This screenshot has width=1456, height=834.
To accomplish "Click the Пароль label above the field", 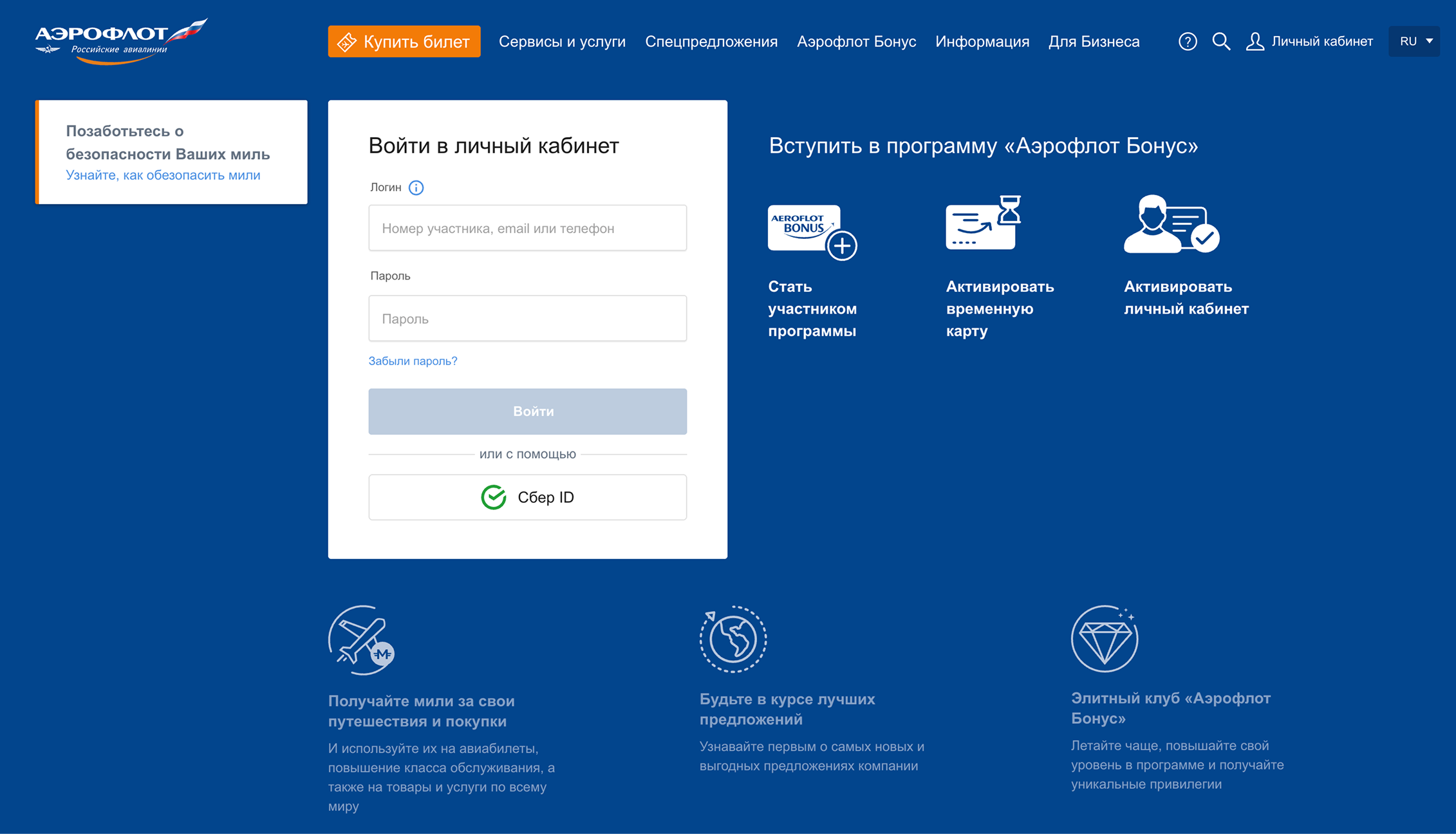I will (x=390, y=276).
